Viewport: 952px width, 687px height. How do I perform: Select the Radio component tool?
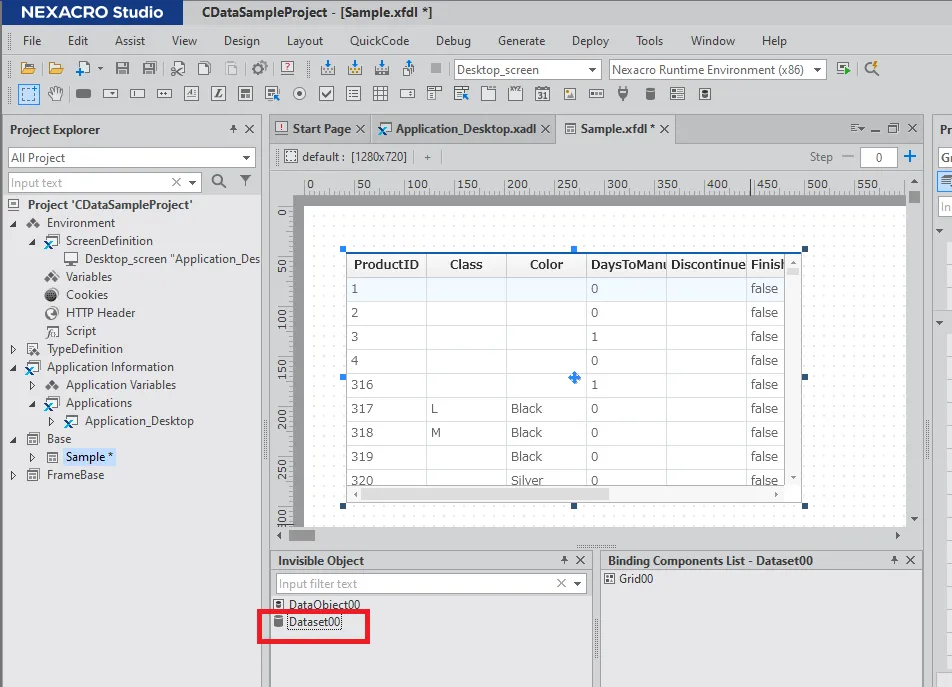299,94
